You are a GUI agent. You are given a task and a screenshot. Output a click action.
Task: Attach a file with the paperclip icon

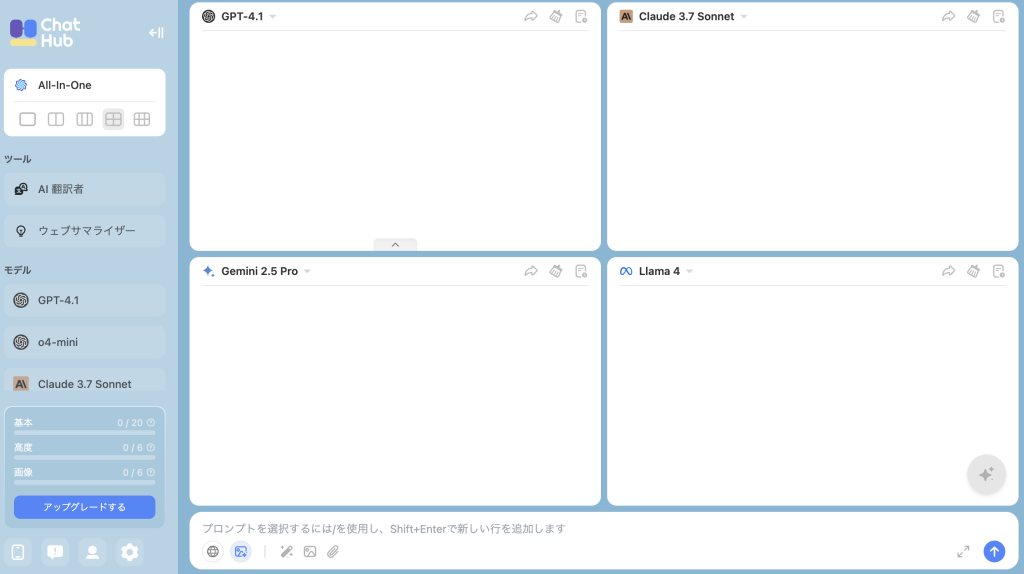(x=333, y=552)
